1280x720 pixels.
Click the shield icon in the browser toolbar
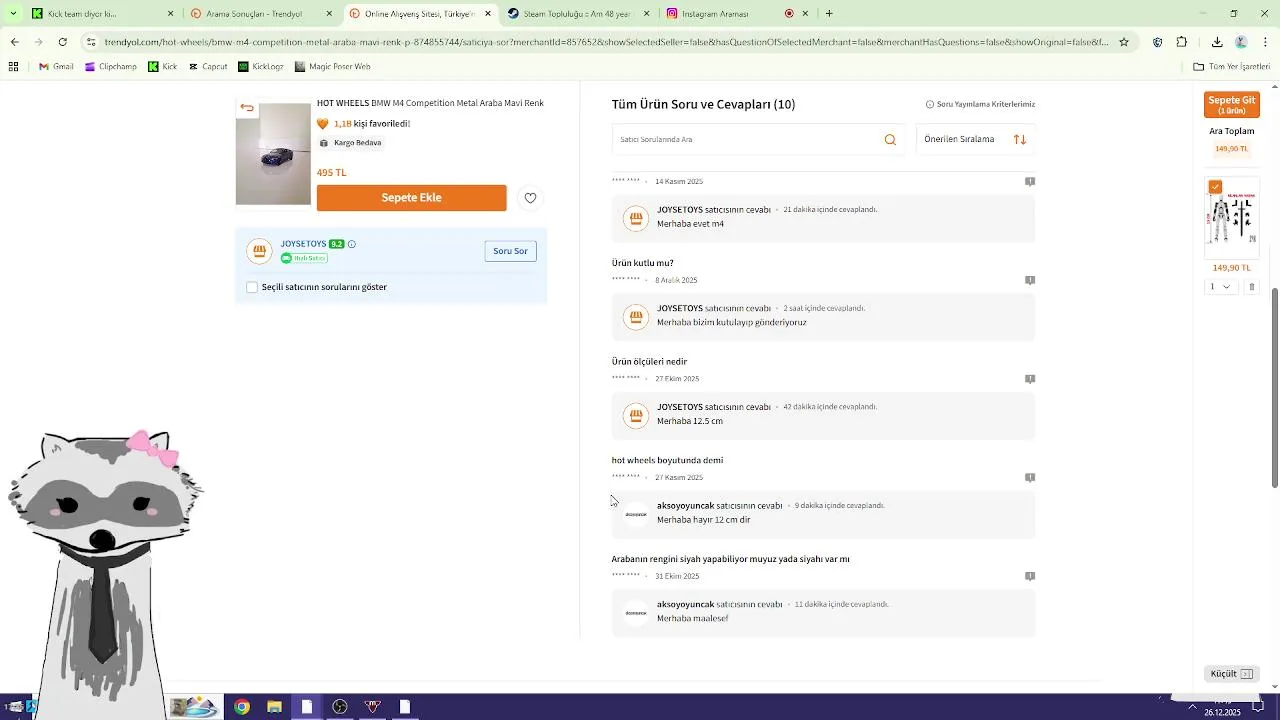pyautogui.click(x=1158, y=42)
